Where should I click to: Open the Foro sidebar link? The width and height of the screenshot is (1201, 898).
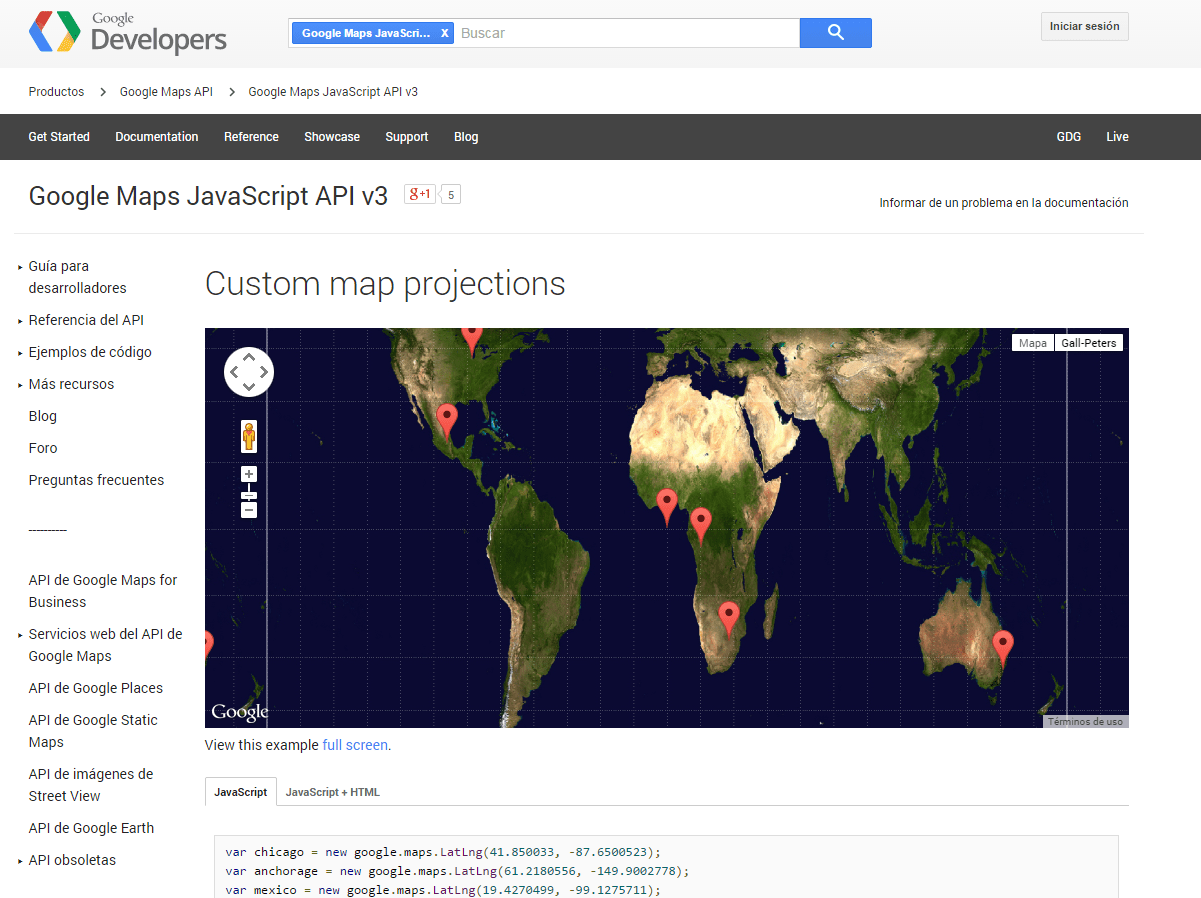click(x=43, y=448)
